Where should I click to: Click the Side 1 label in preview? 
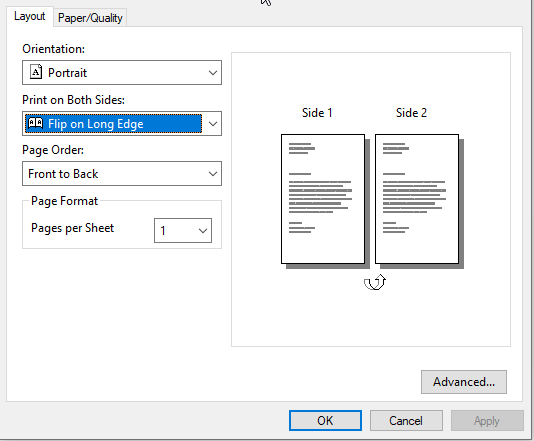point(317,113)
